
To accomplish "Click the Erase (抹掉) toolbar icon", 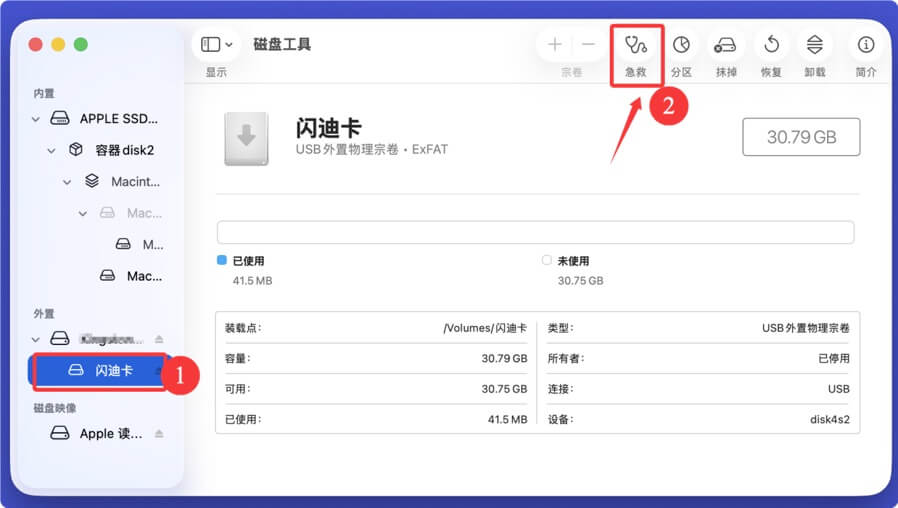I will click(x=725, y=45).
